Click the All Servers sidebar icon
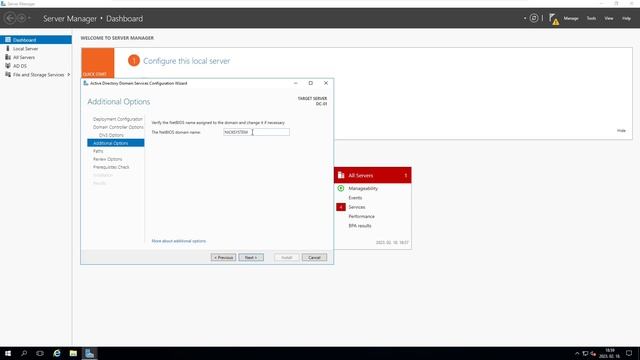Screen dimensions: 640x360 (x=8, y=57)
